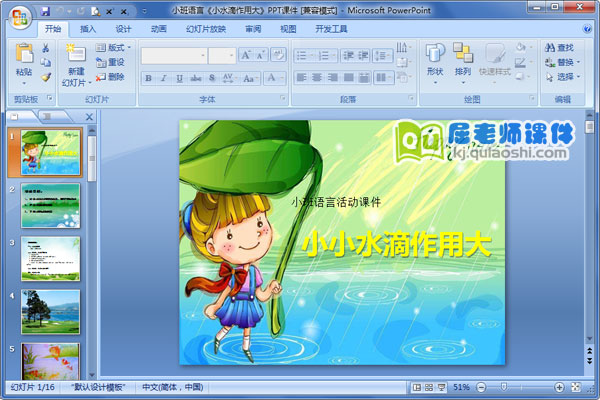Click 查找 find button
The image size is (600, 400).
pos(559,47)
